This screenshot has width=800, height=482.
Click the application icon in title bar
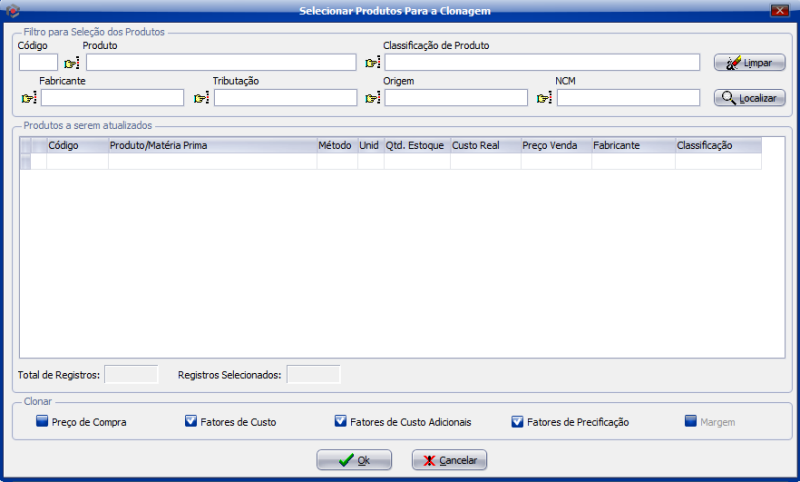(x=13, y=11)
